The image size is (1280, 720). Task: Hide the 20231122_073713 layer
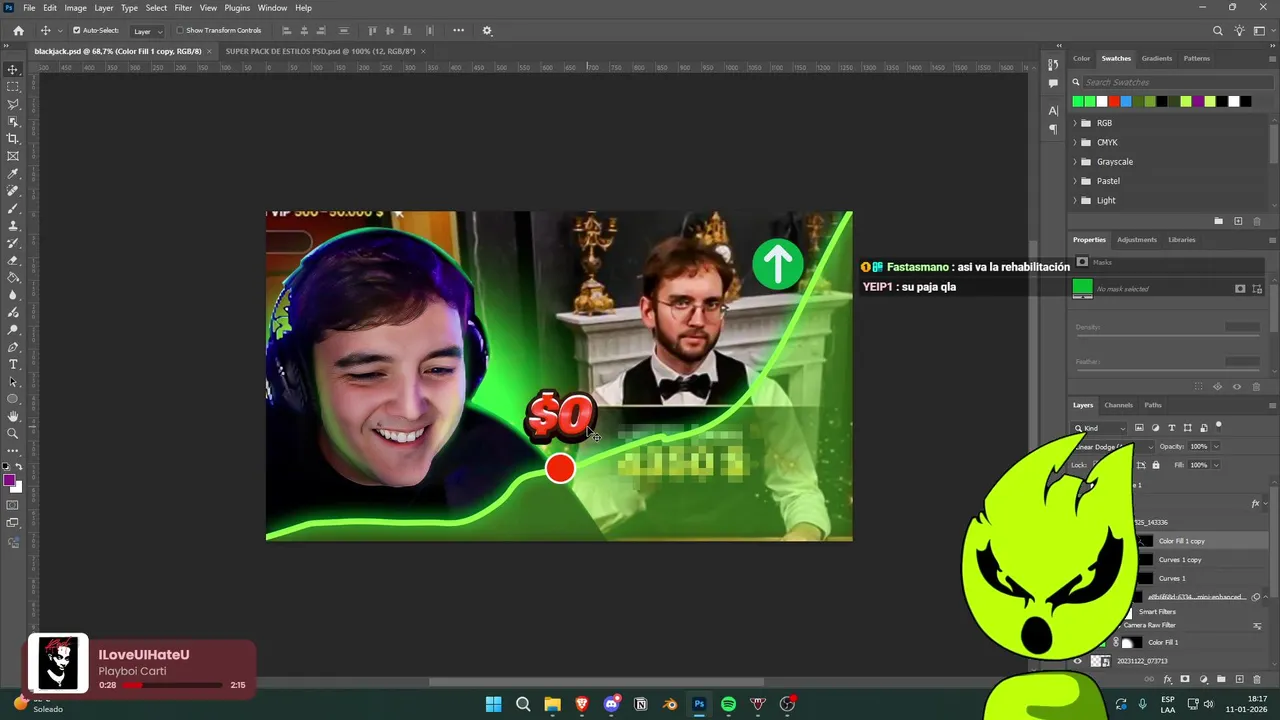click(x=1077, y=661)
